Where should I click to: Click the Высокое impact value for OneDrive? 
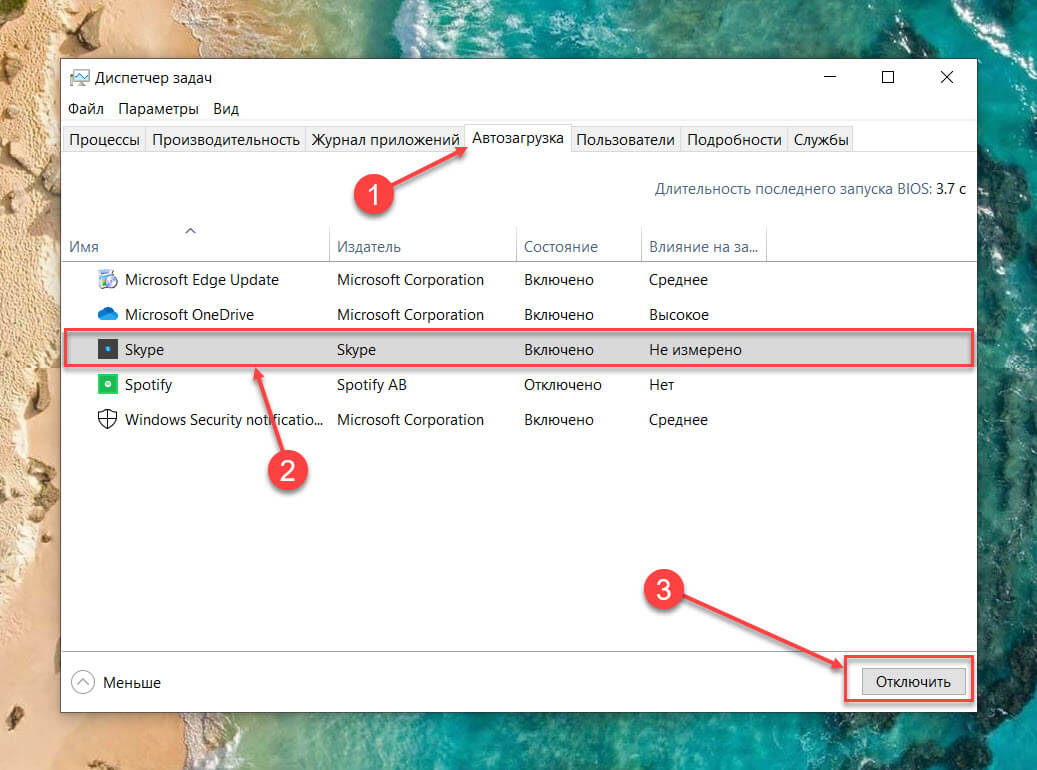pos(679,315)
